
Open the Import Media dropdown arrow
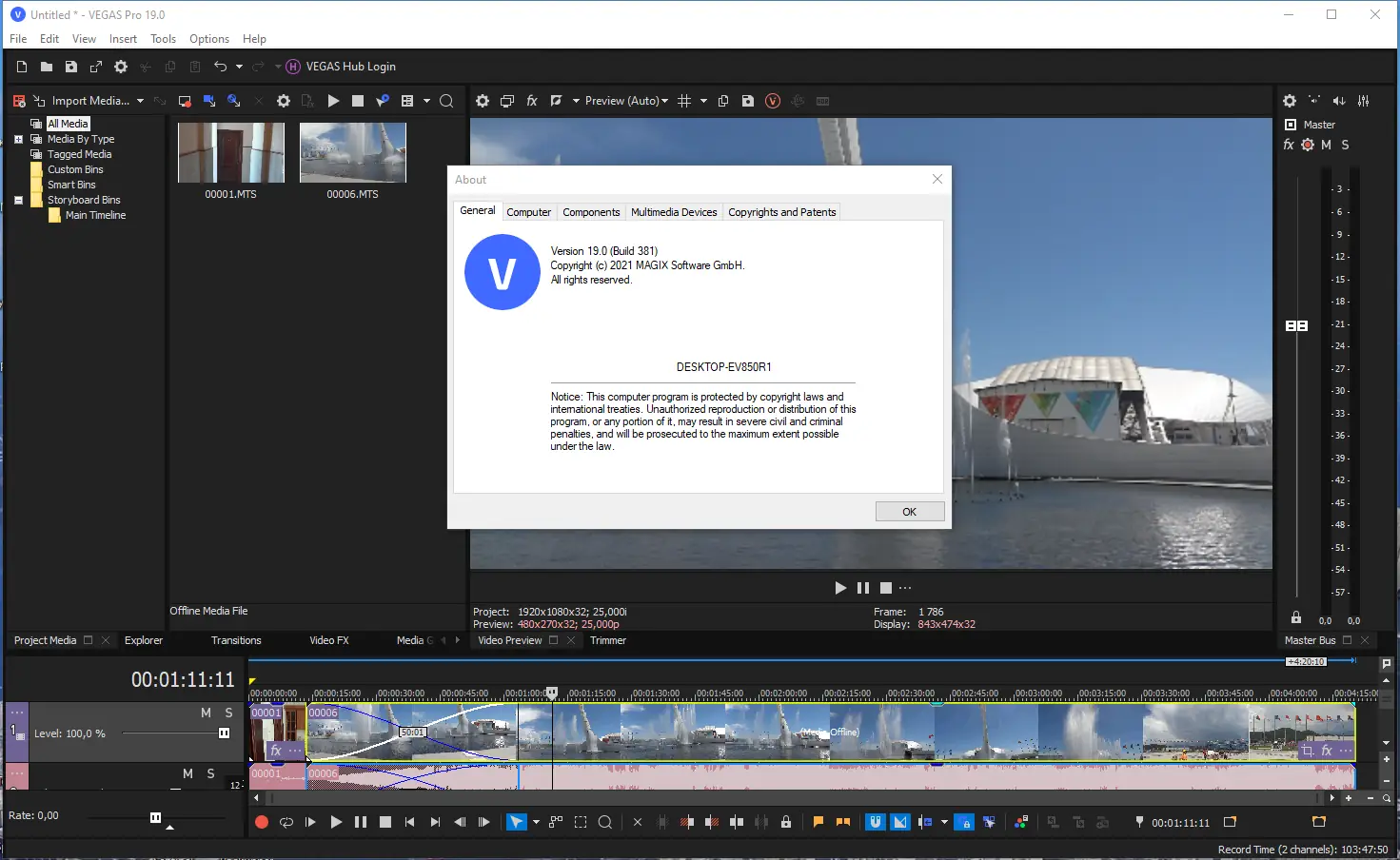pos(140,101)
